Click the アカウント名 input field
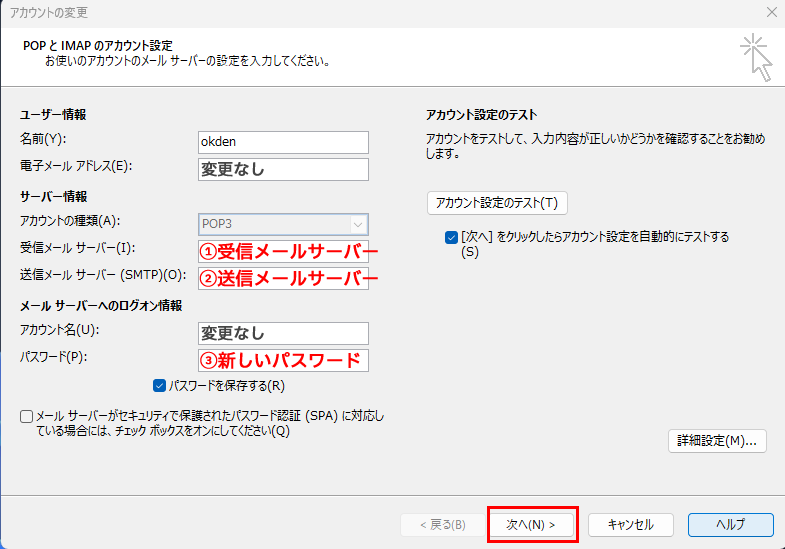The height and width of the screenshot is (549, 785). pyautogui.click(x=283, y=333)
